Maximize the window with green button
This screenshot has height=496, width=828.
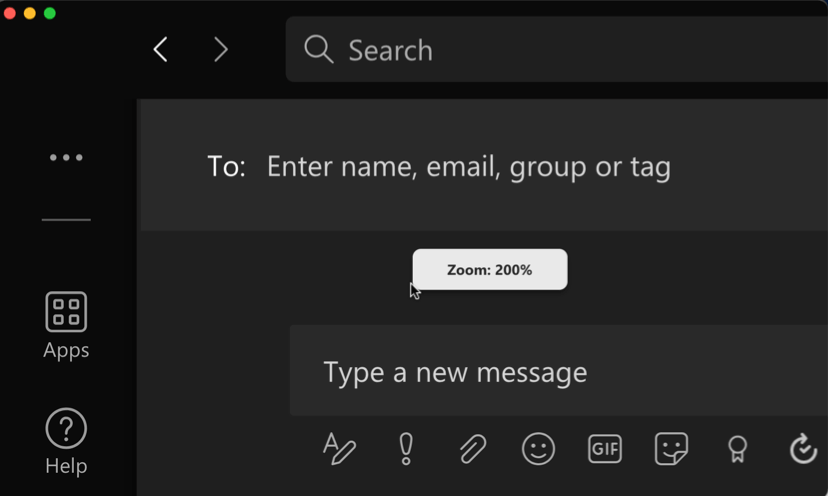(50, 13)
